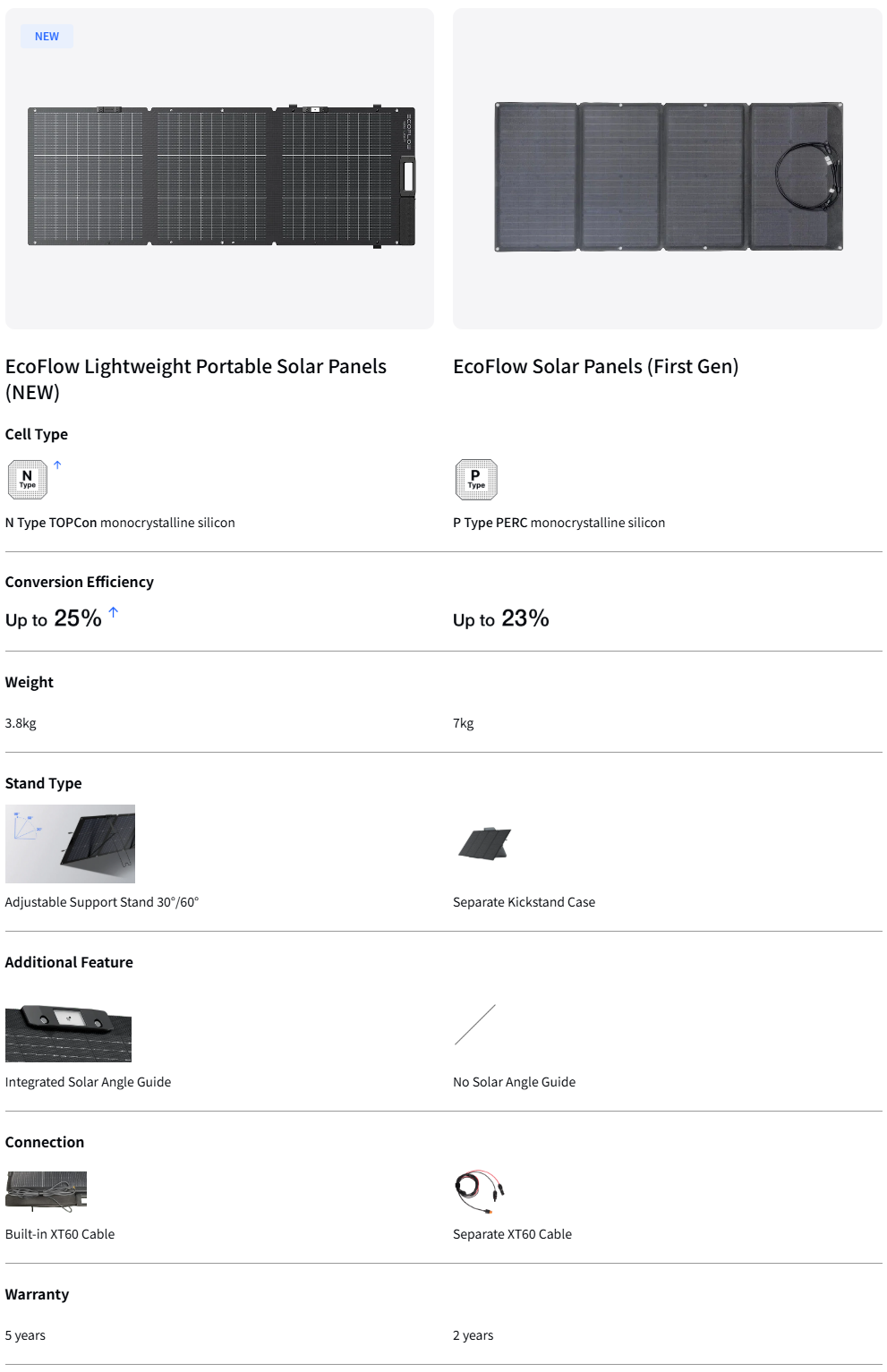
Task: Click the Separate Kickstand Case label
Action: click(524, 902)
